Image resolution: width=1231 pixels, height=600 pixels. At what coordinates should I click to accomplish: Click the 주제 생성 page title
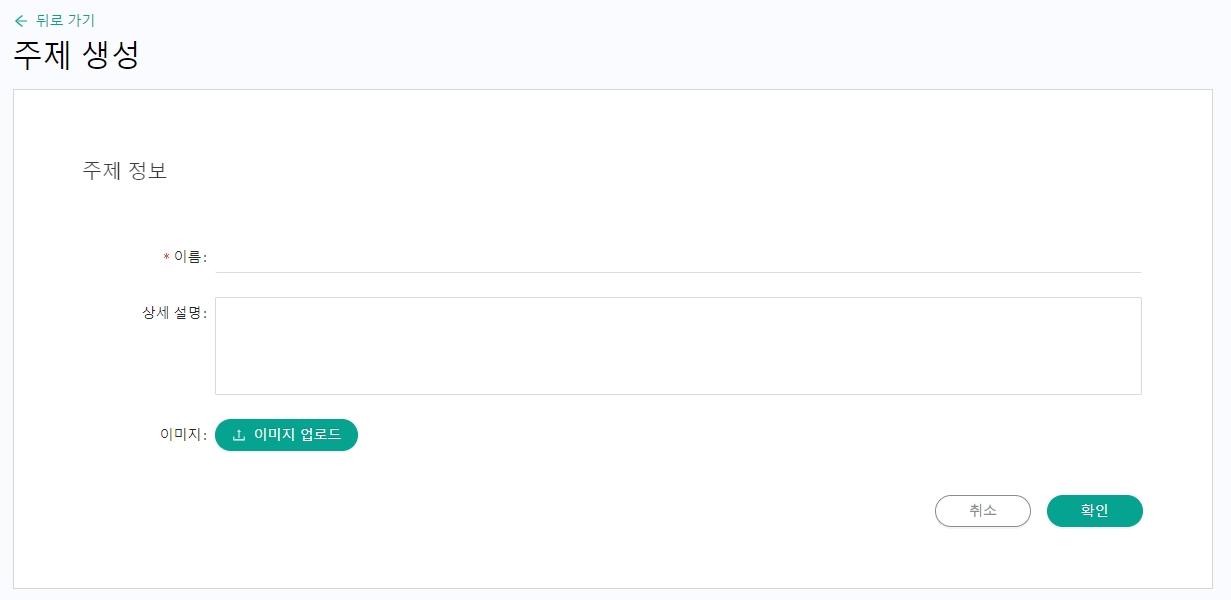pos(76,55)
